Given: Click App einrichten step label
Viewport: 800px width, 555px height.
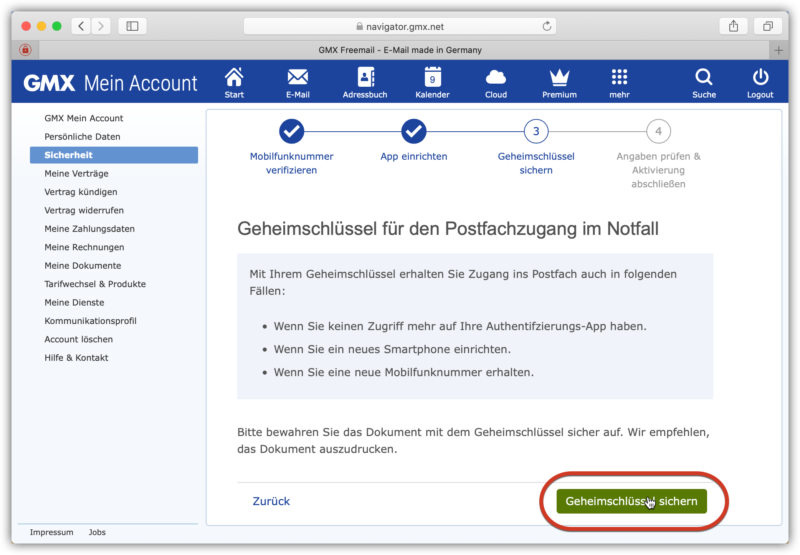Looking at the screenshot, I should tap(414, 156).
